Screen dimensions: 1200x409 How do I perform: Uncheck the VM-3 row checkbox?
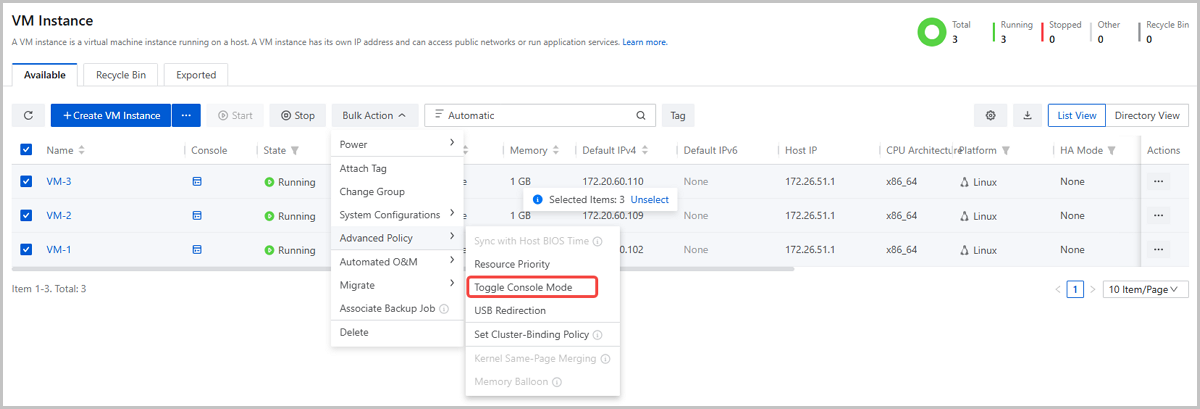[x=27, y=181]
